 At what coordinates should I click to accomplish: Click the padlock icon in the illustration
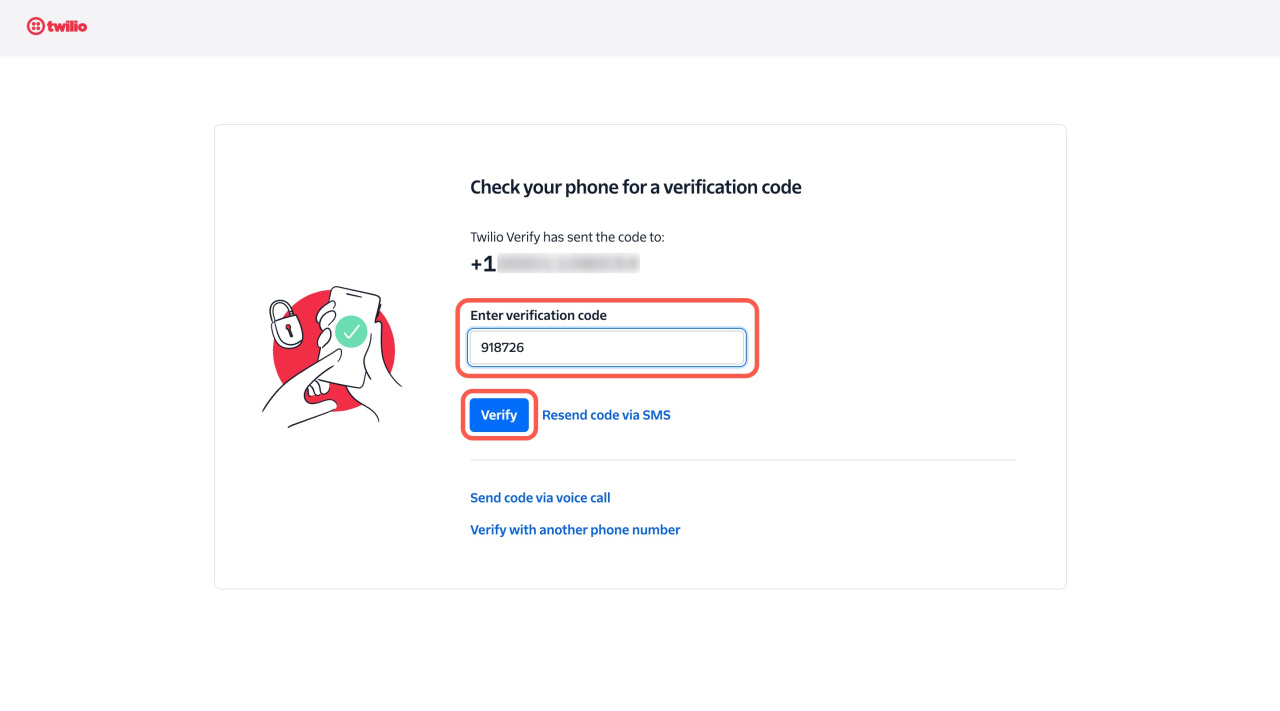285,324
